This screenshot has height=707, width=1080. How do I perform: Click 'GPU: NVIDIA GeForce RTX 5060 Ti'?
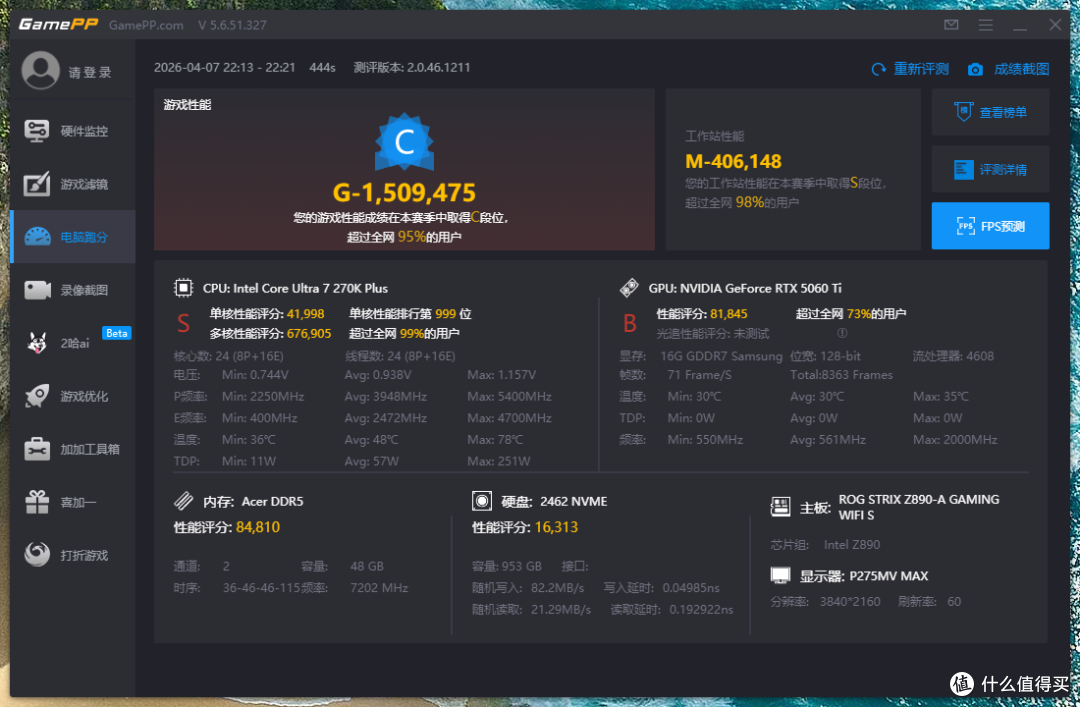coord(745,288)
